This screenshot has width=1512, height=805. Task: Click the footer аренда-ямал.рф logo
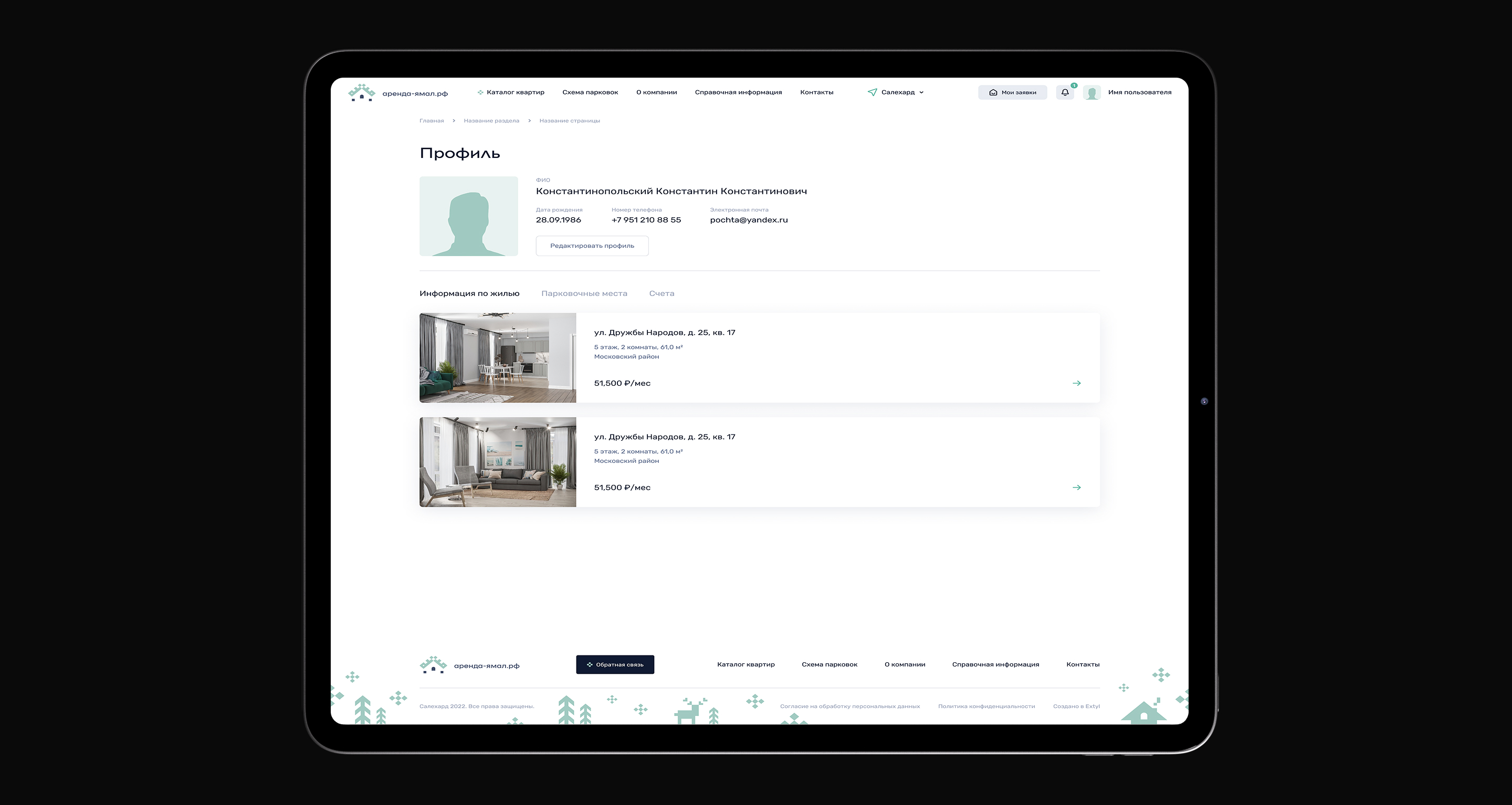click(469, 665)
